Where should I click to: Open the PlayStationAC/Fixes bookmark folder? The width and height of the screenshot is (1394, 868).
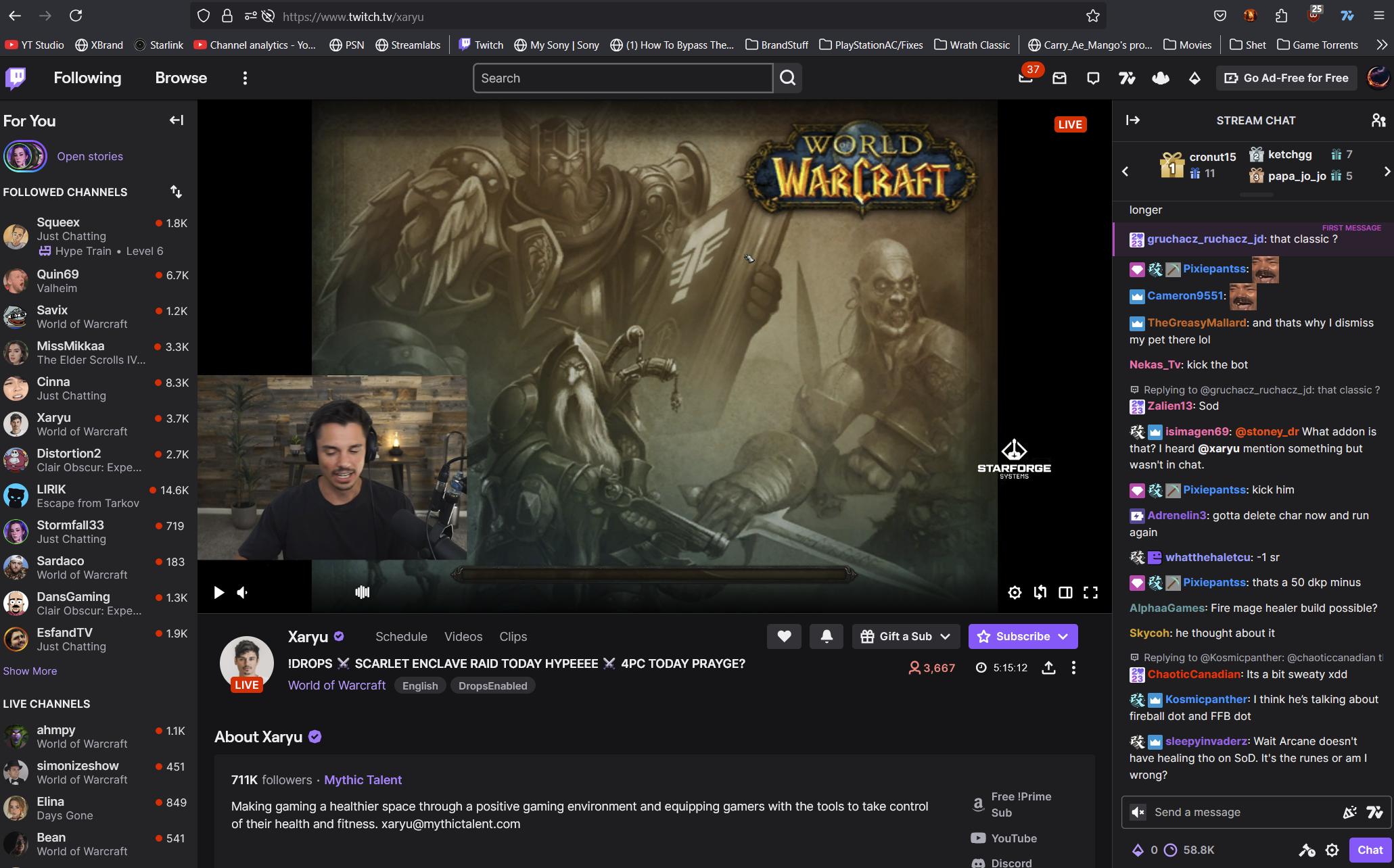tap(870, 45)
